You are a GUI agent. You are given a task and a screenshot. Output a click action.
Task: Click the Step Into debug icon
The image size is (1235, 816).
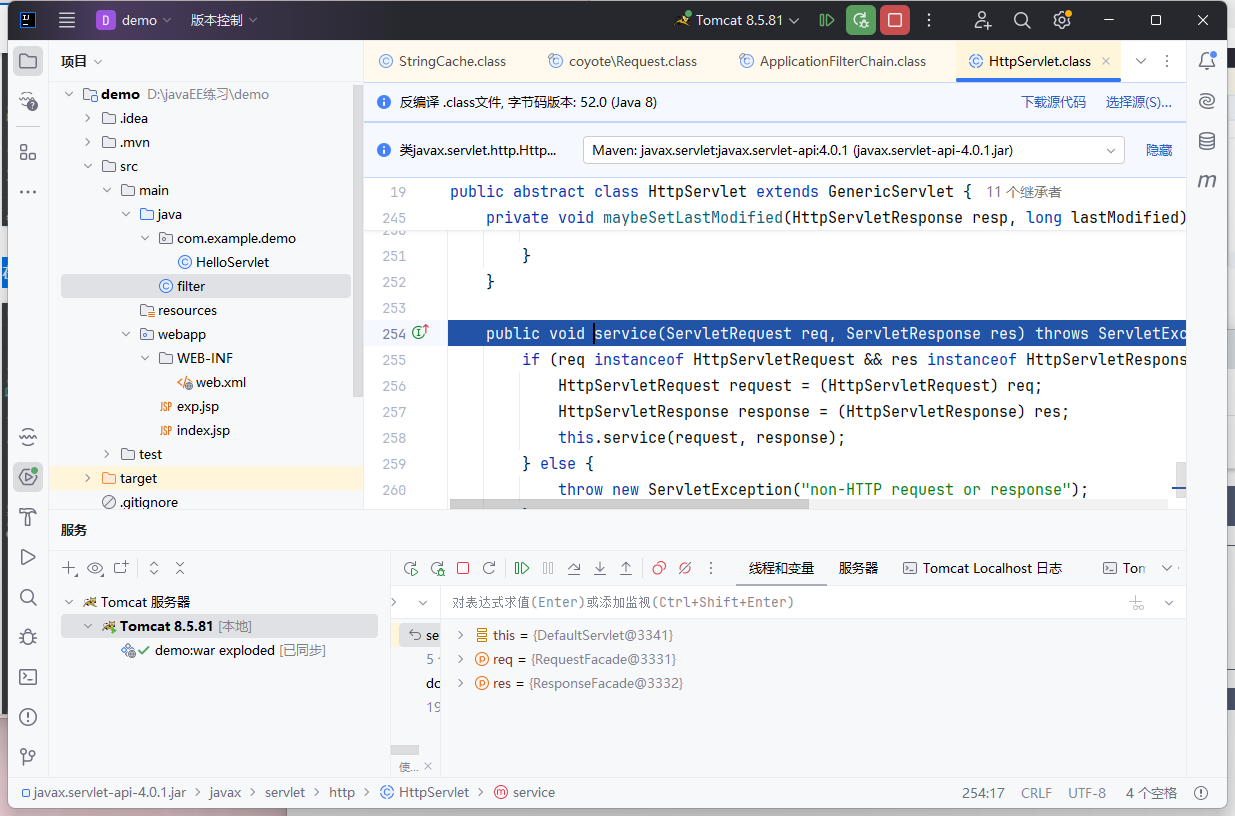(x=600, y=568)
